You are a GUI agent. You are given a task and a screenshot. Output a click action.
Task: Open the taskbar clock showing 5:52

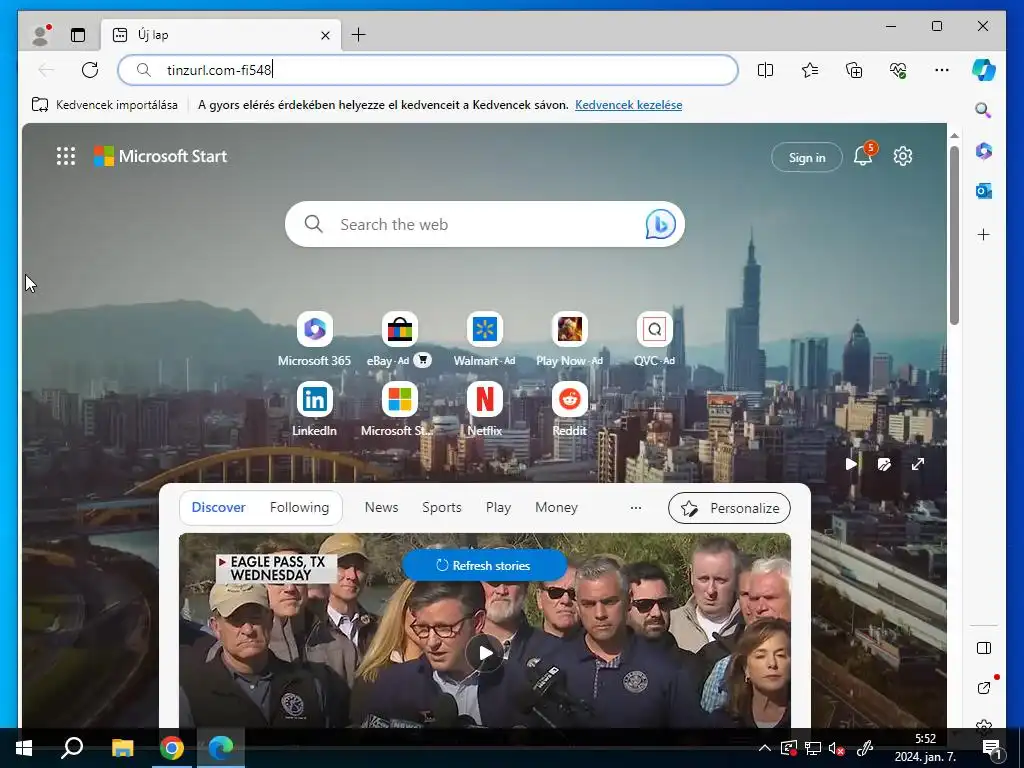pos(925,748)
